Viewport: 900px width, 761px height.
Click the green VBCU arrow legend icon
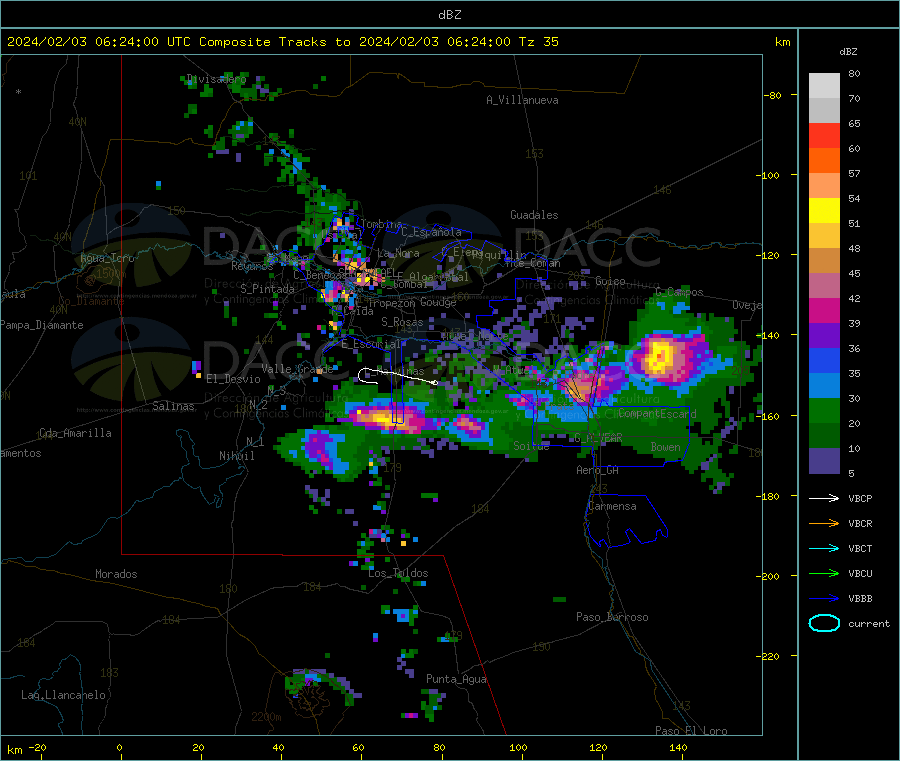(824, 573)
